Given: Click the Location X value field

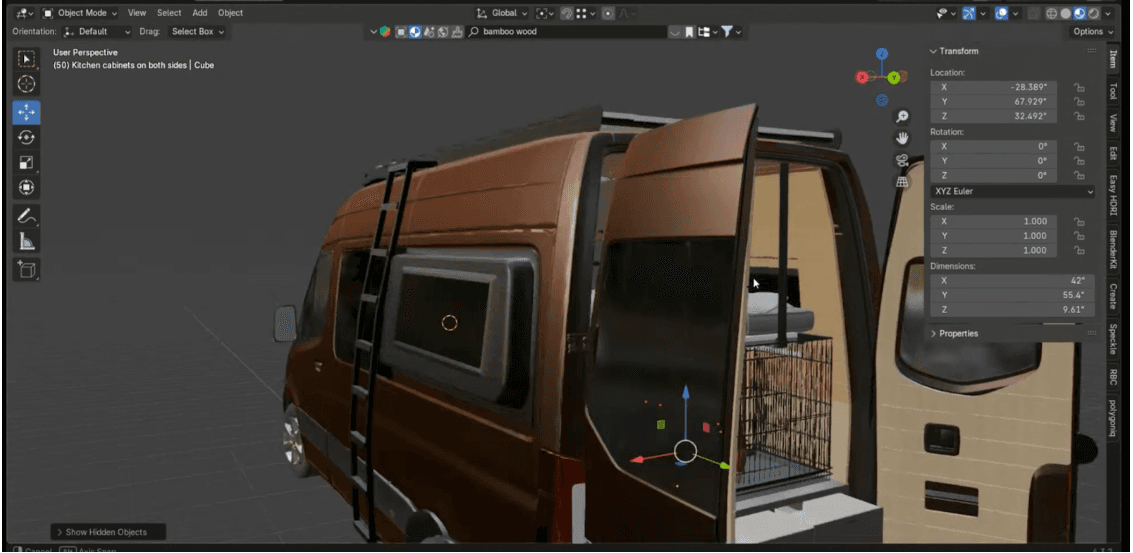Looking at the screenshot, I should pos(994,87).
